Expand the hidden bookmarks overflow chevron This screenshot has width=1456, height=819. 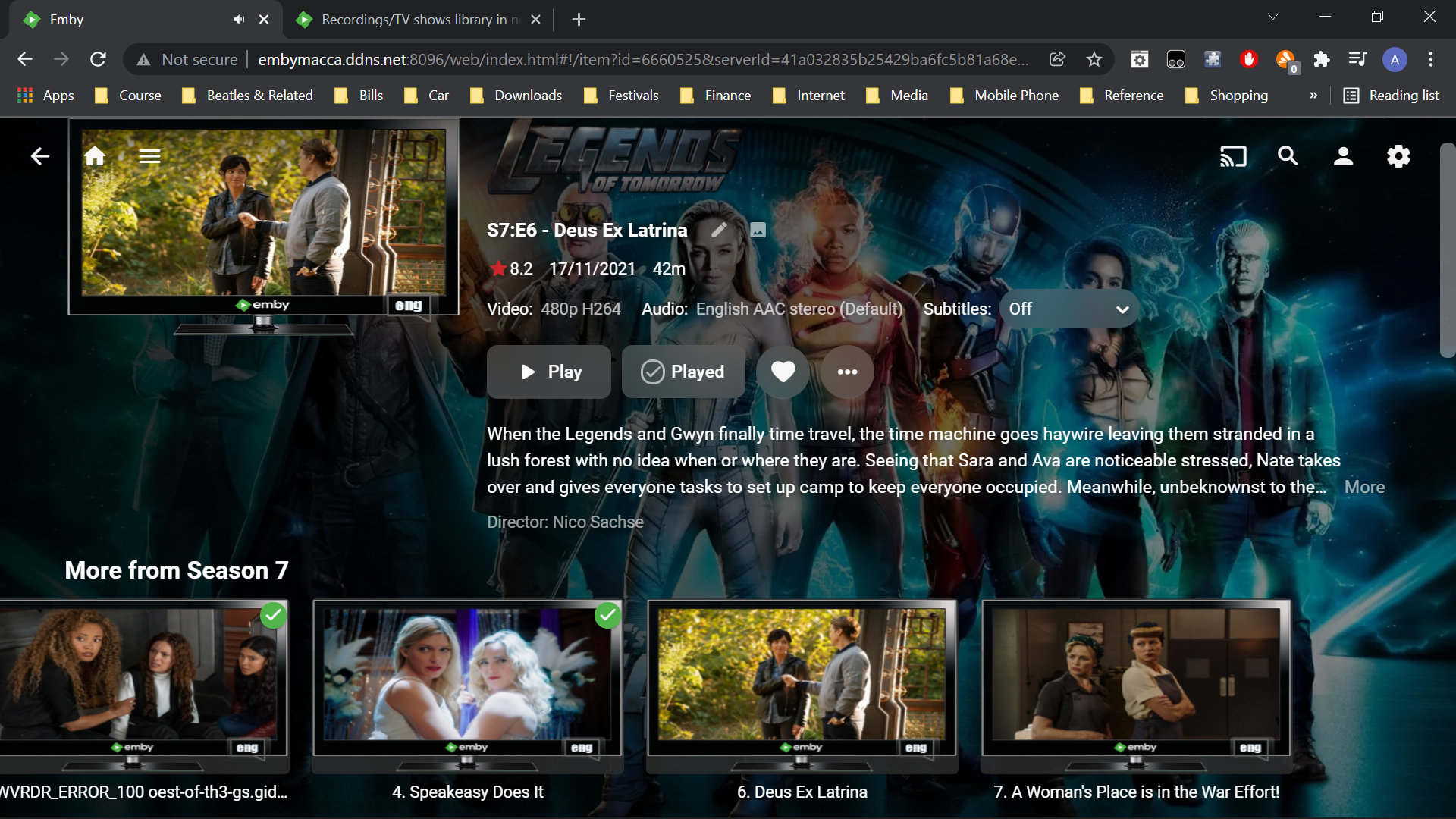pyautogui.click(x=1313, y=96)
